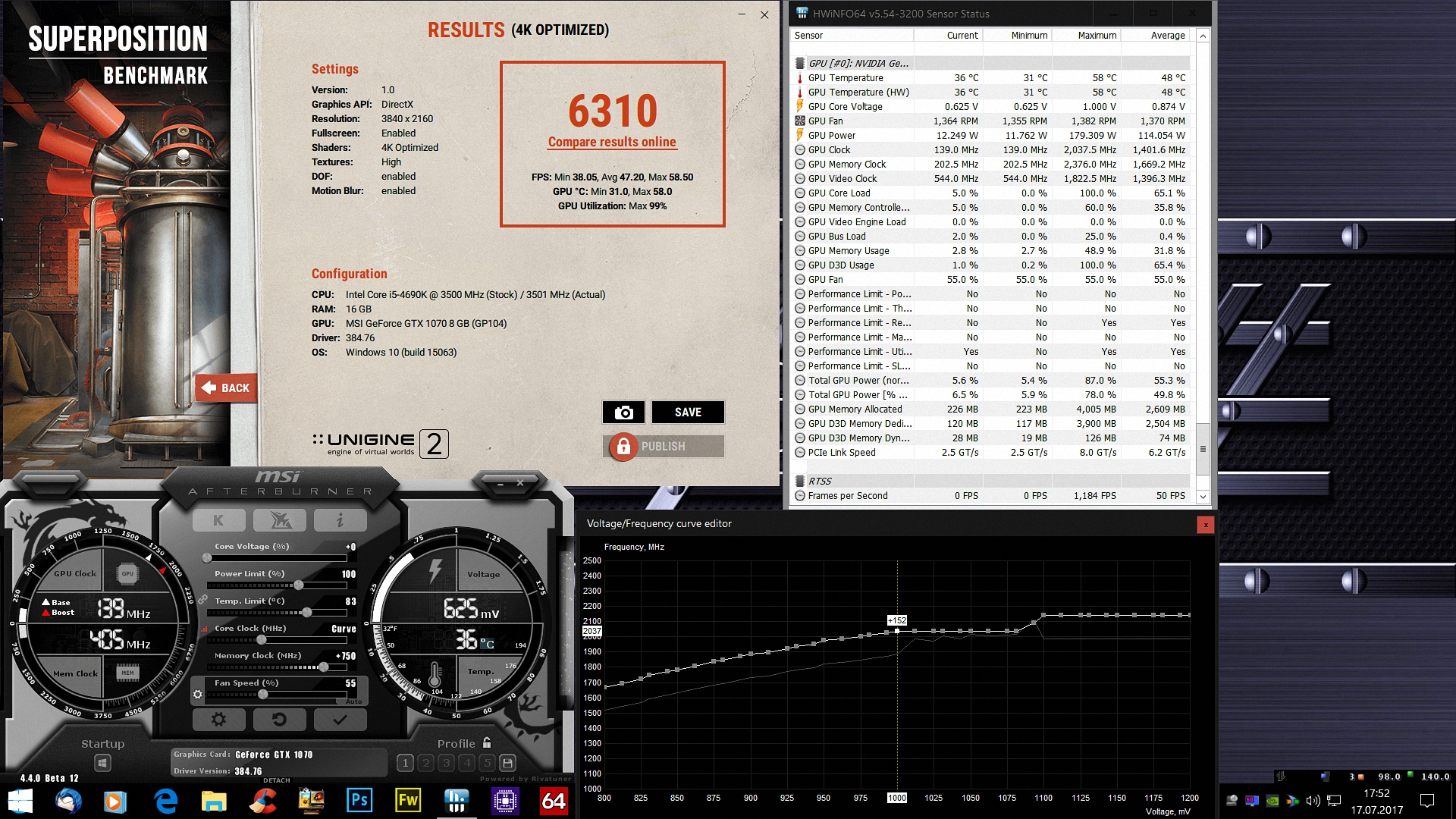
Task: Toggle apply at Windows startup
Action: (x=103, y=763)
